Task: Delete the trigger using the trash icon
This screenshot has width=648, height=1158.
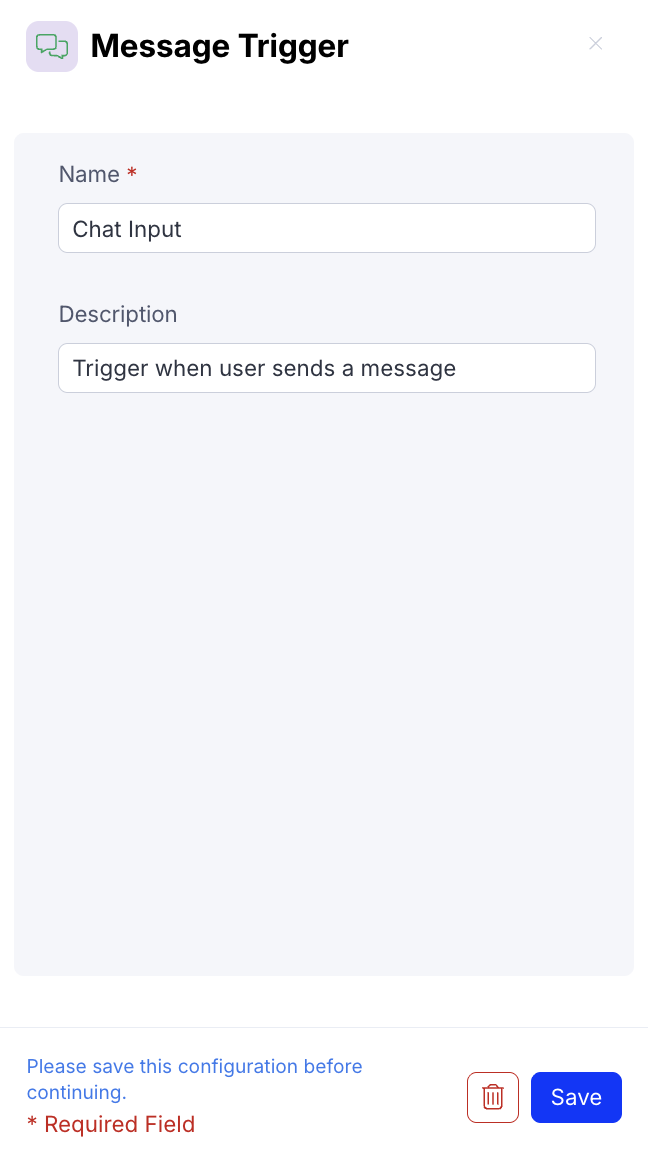Action: click(x=493, y=1097)
